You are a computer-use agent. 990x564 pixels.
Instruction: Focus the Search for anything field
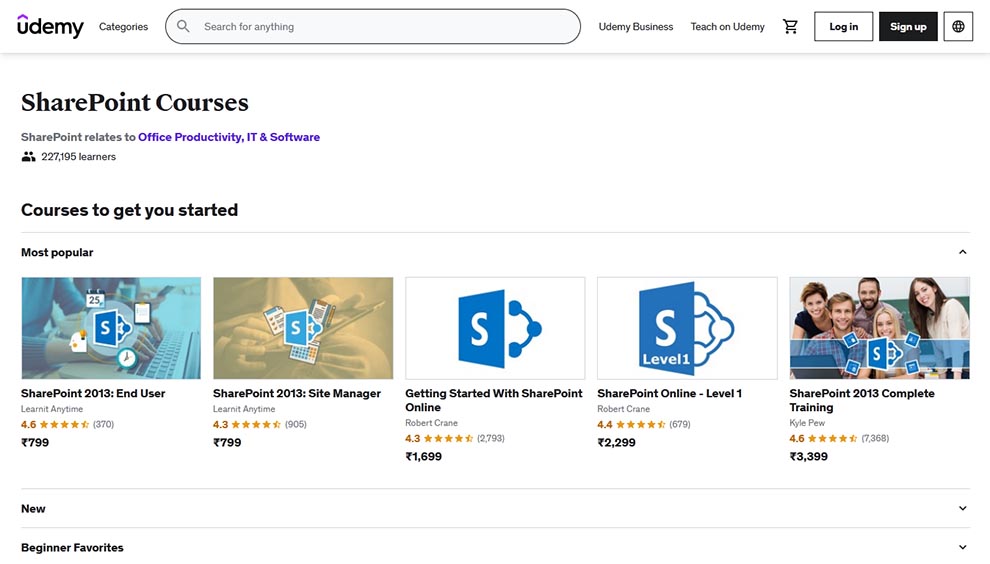pyautogui.click(x=373, y=27)
